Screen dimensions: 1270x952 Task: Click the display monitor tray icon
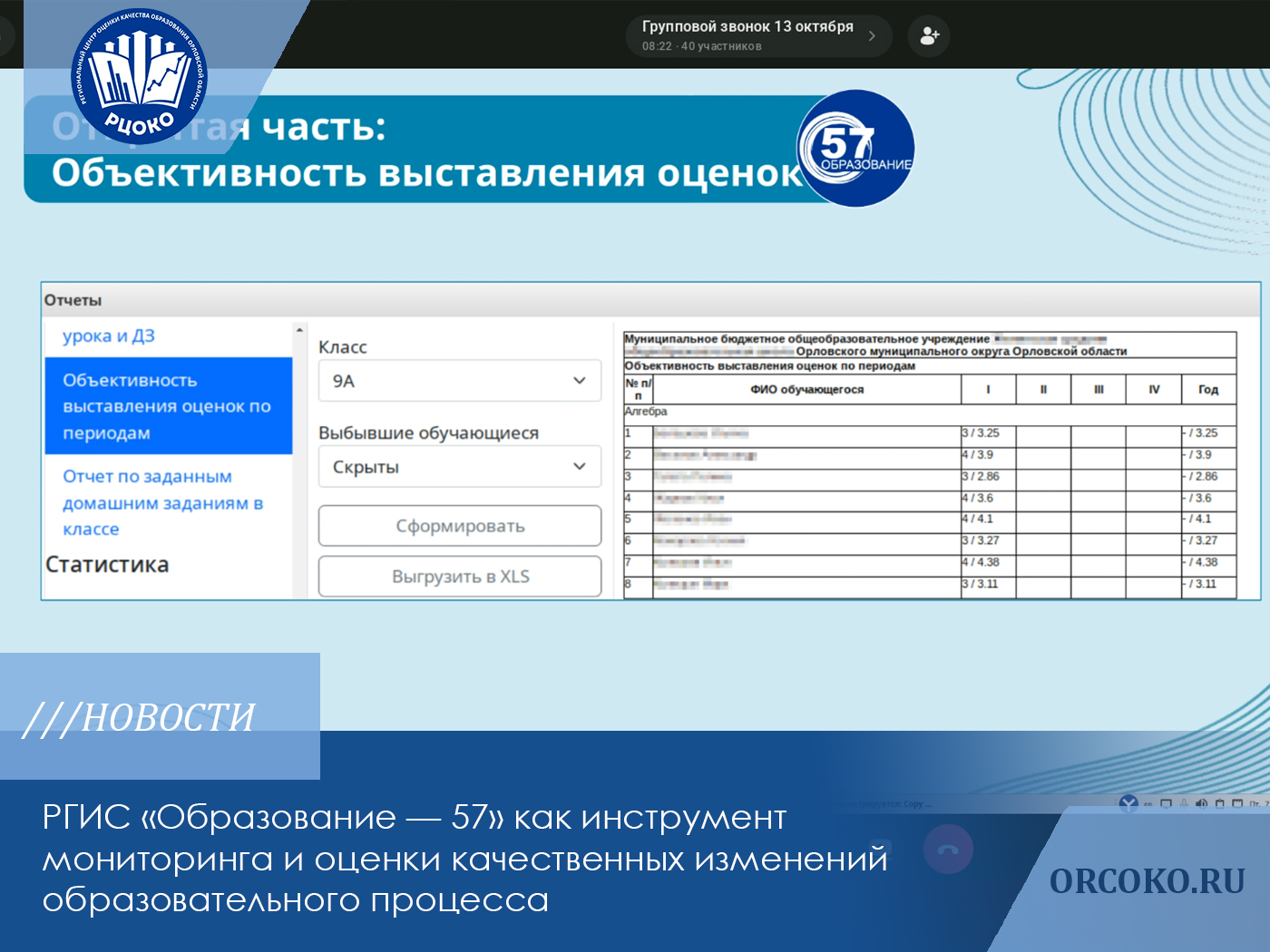tap(1167, 803)
